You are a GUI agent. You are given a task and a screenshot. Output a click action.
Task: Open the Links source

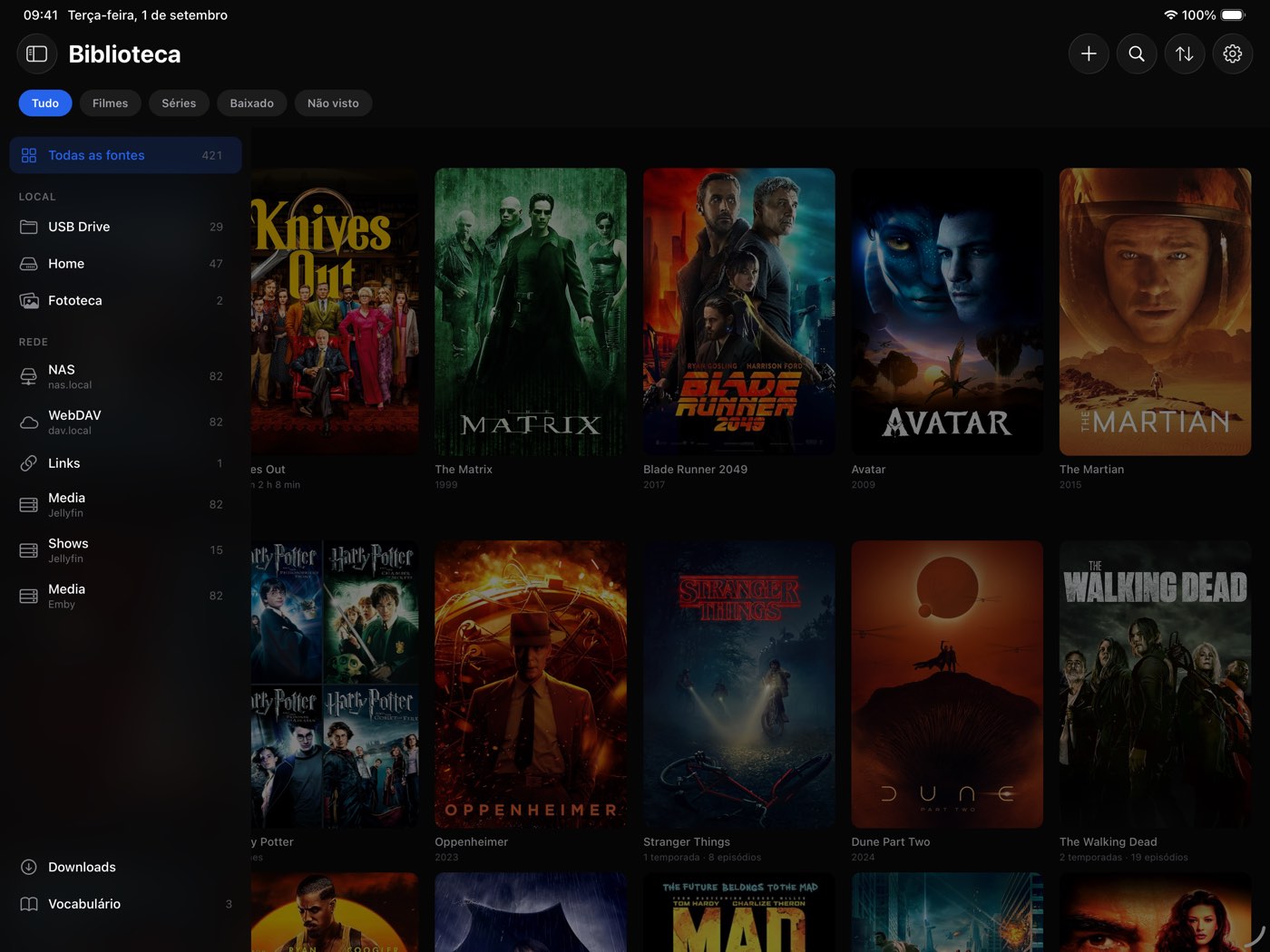click(x=126, y=463)
